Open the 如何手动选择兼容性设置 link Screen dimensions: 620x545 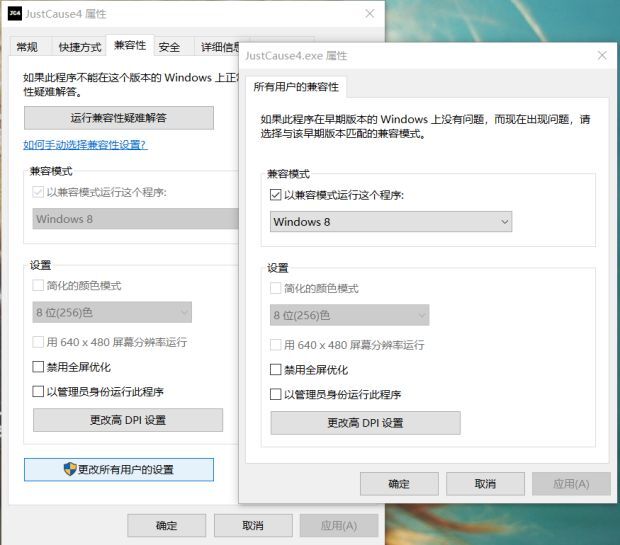[x=85, y=145]
